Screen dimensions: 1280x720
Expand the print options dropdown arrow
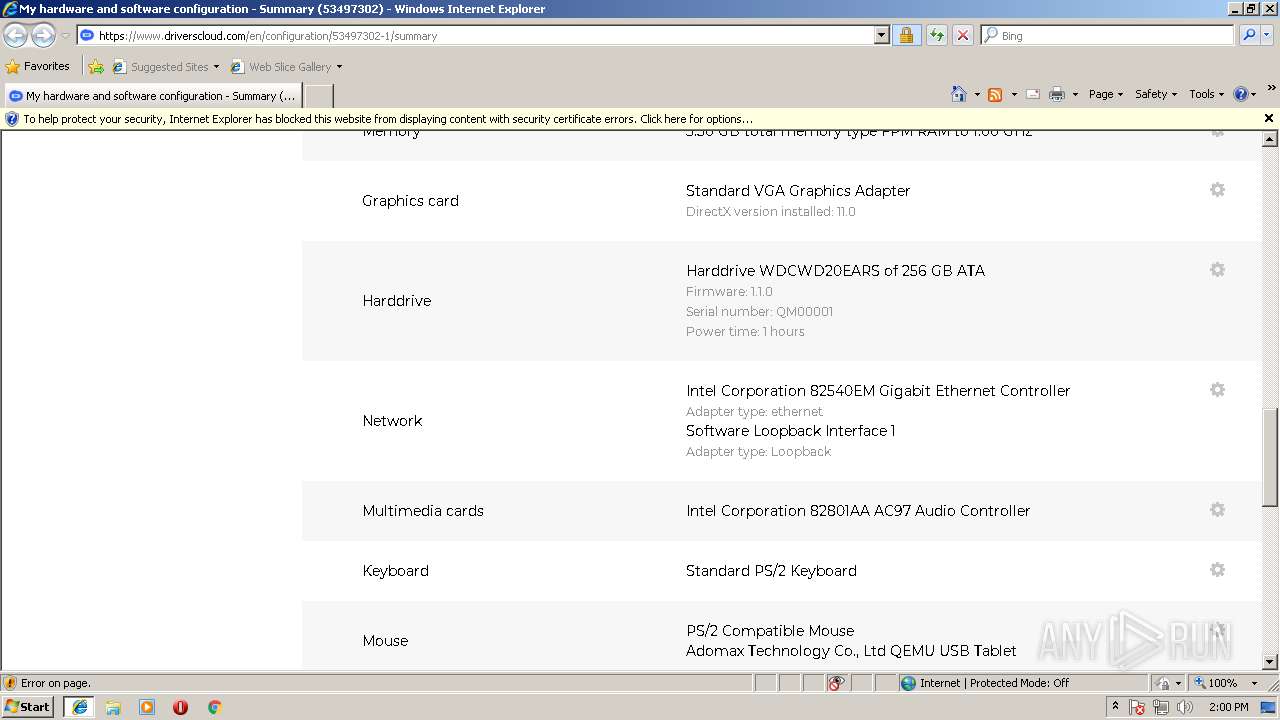point(1075,94)
